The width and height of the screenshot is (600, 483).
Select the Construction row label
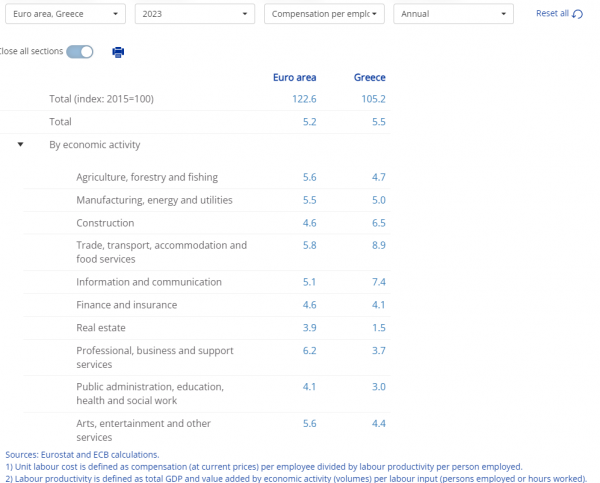(105, 223)
